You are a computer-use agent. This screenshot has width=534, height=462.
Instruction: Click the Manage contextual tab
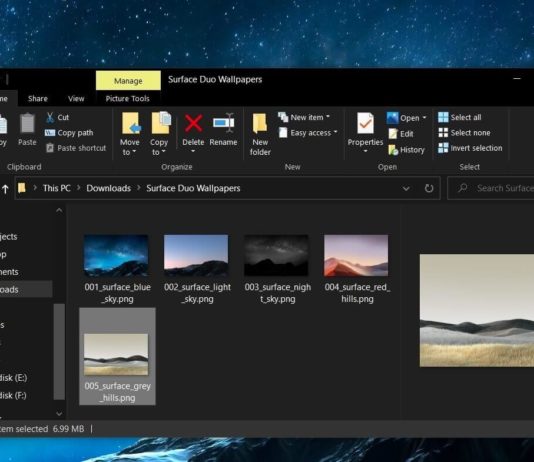(128, 81)
